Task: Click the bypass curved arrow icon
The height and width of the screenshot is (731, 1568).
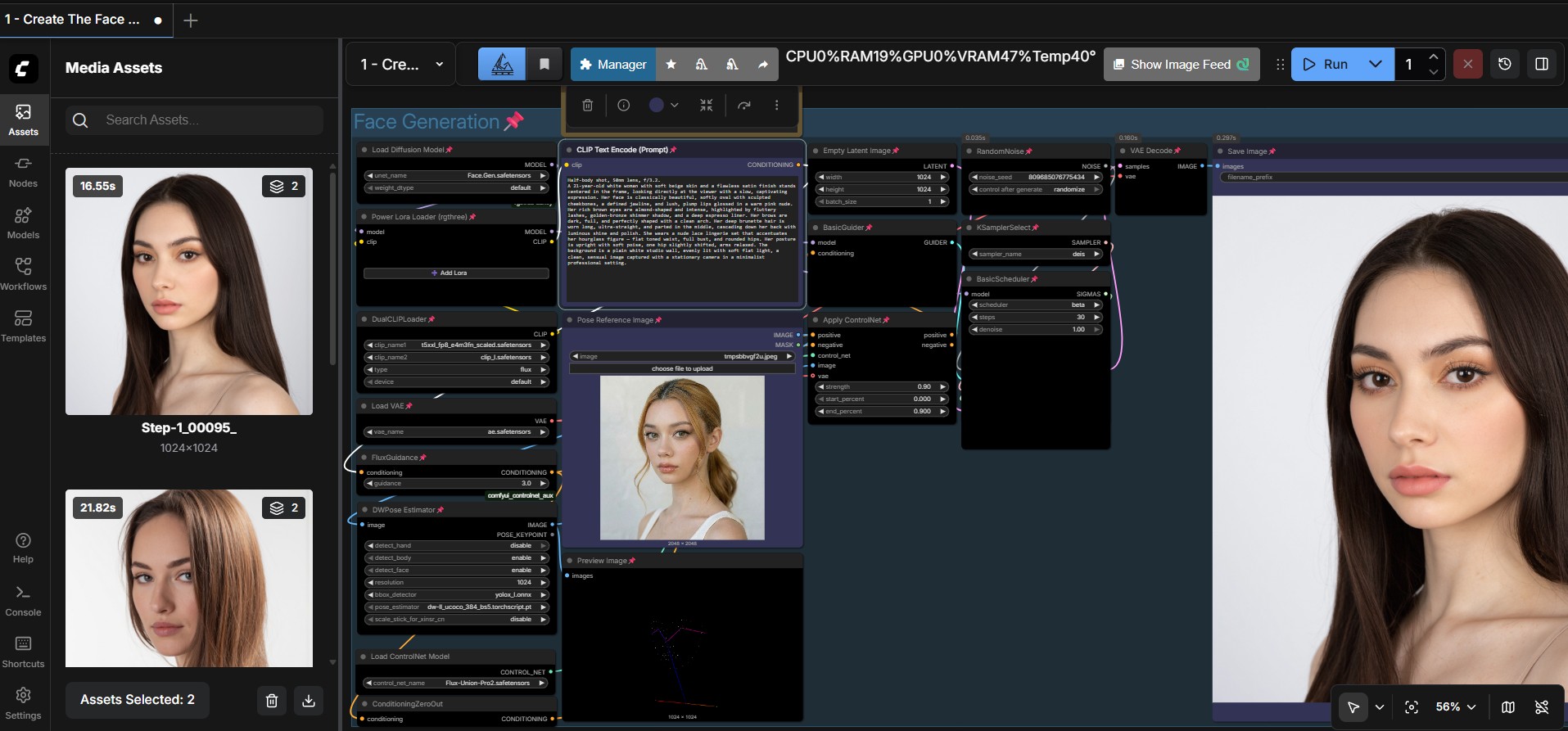Action: [x=744, y=105]
